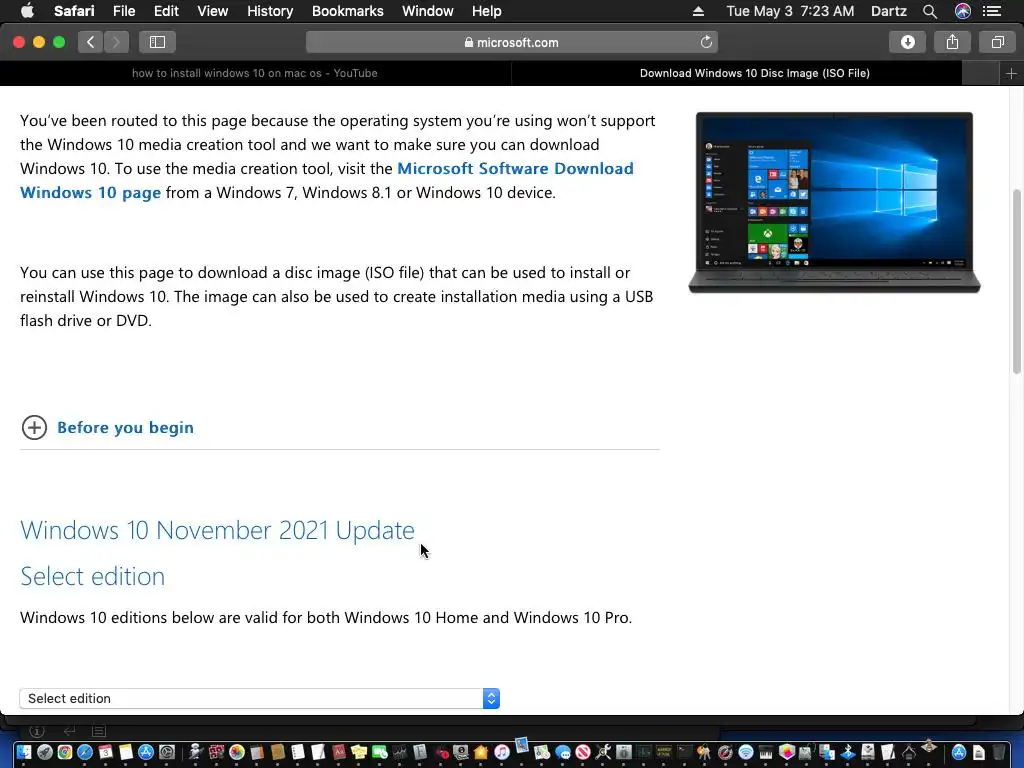Open the Help menu
This screenshot has width=1024, height=768.
click(487, 11)
